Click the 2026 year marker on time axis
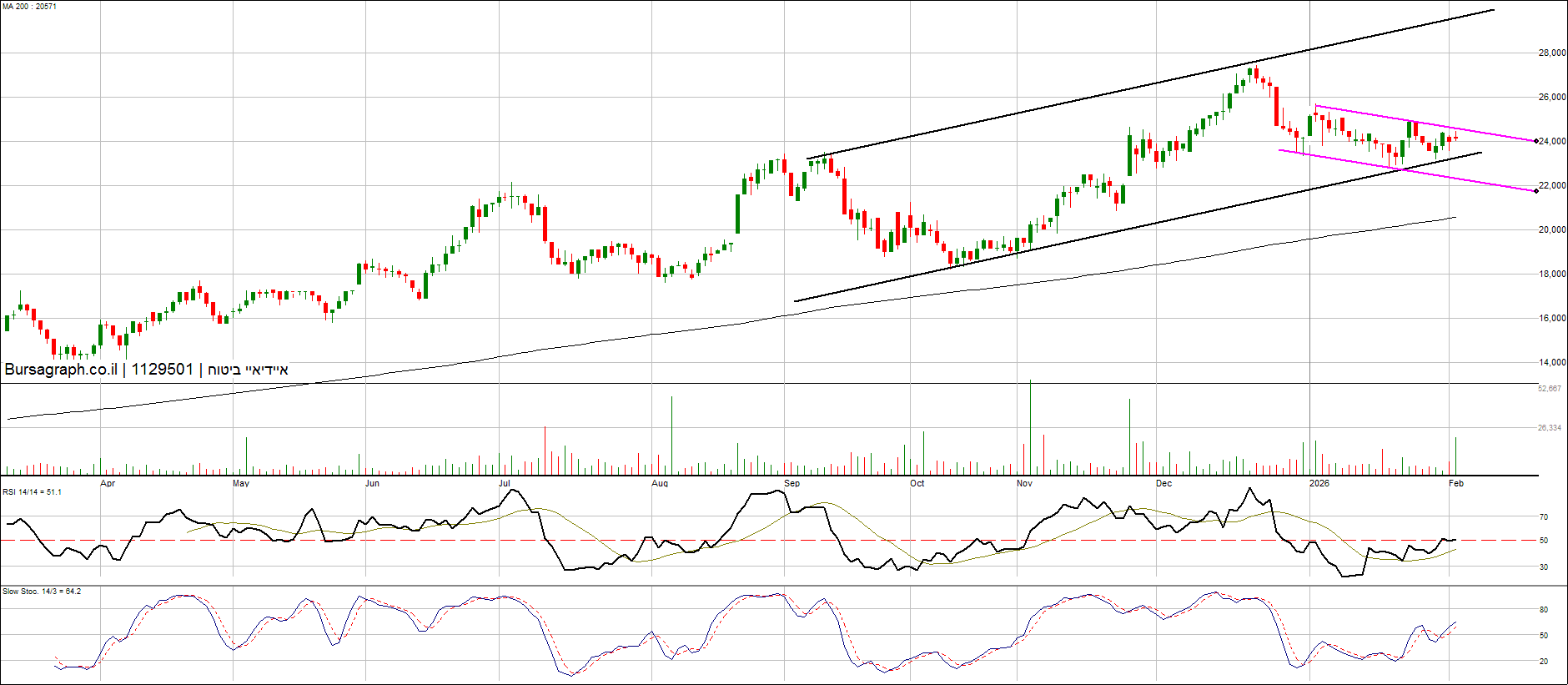1568x685 pixels. coord(1319,483)
